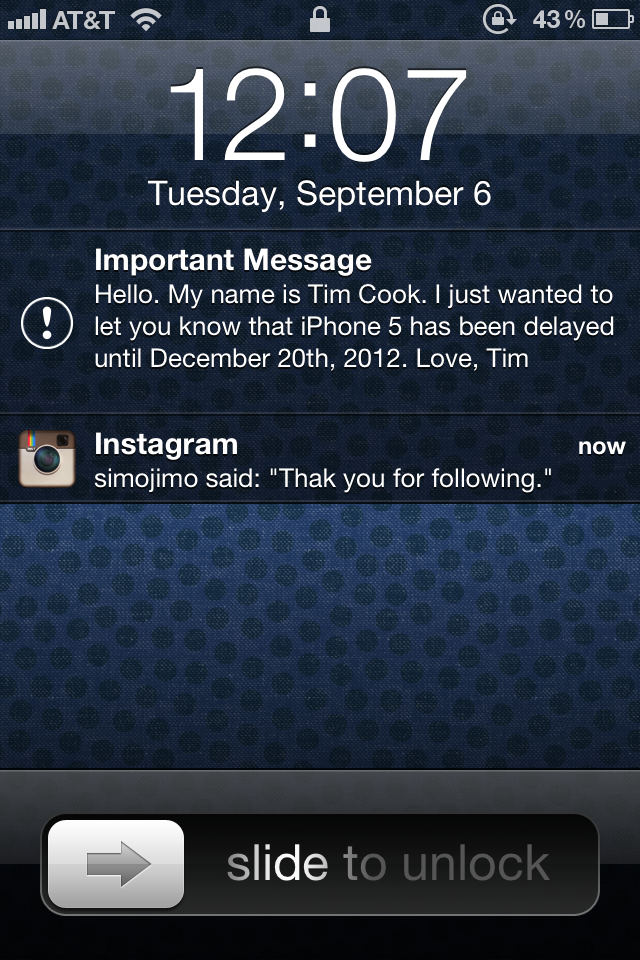Tap the exclamation alert icon
Image resolution: width=640 pixels, height=960 pixels.
point(47,323)
